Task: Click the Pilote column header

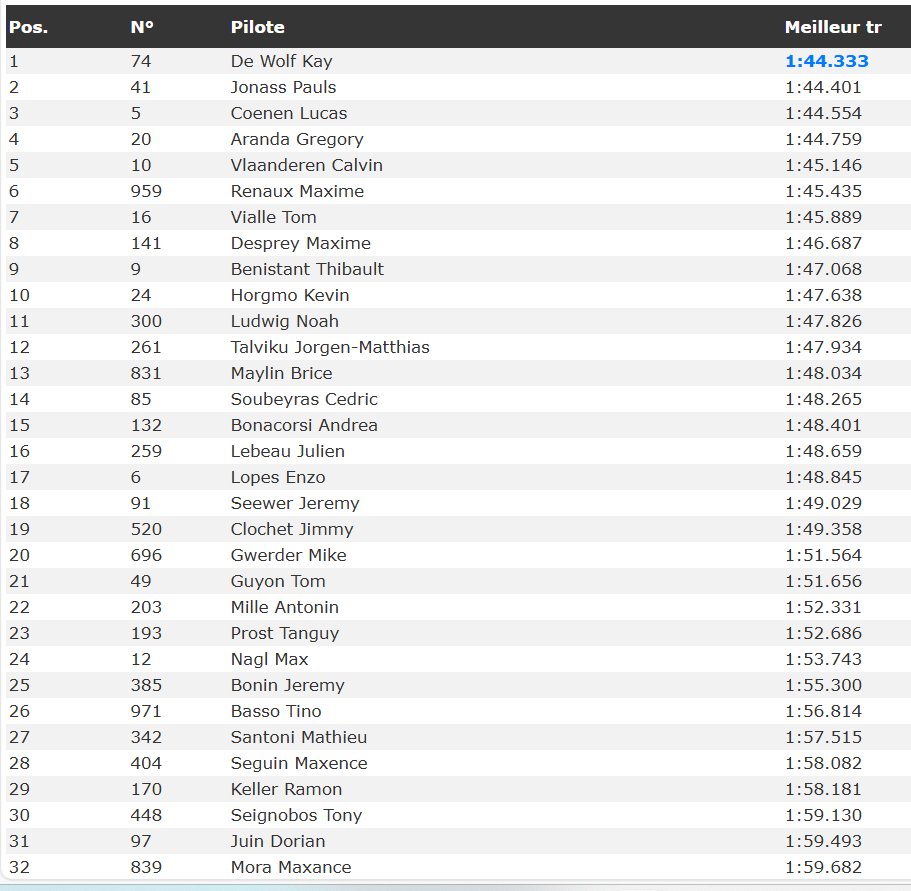Action: pyautogui.click(x=257, y=27)
